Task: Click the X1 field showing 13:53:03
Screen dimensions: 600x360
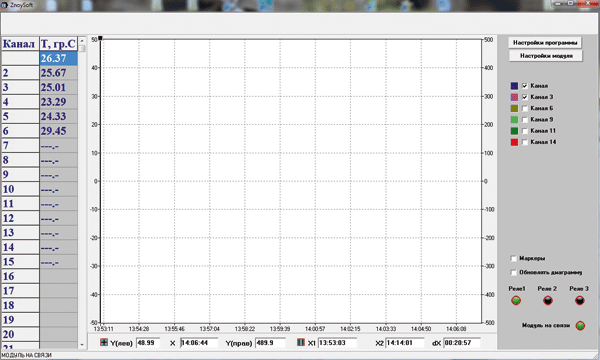Action: click(x=337, y=343)
